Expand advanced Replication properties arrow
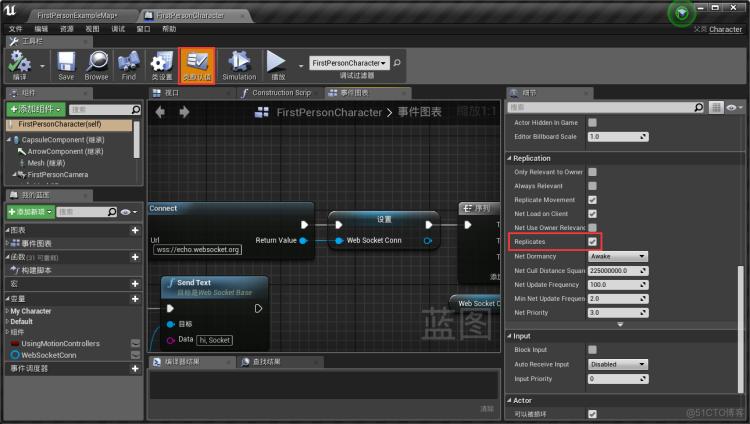This screenshot has width=750, height=424. click(620, 324)
